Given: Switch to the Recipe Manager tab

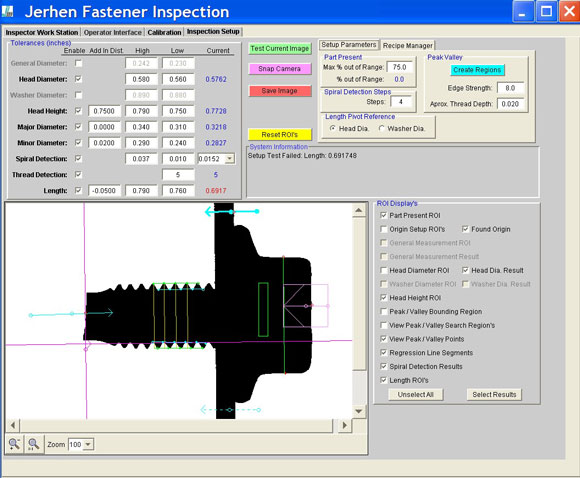Looking at the screenshot, I should point(408,46).
